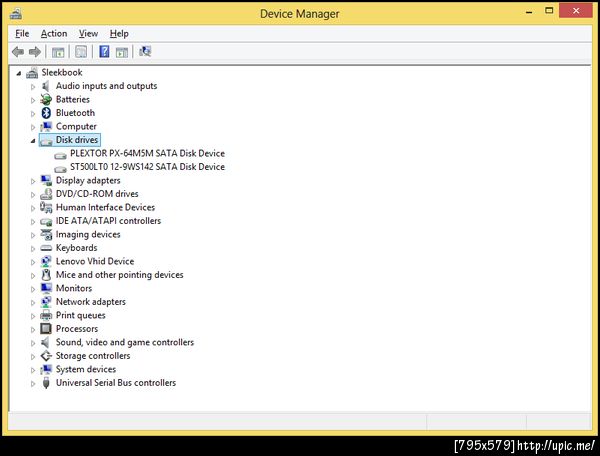The image size is (600, 456).
Task: Select the Universal Serial Bus controllers label
Action: point(116,383)
